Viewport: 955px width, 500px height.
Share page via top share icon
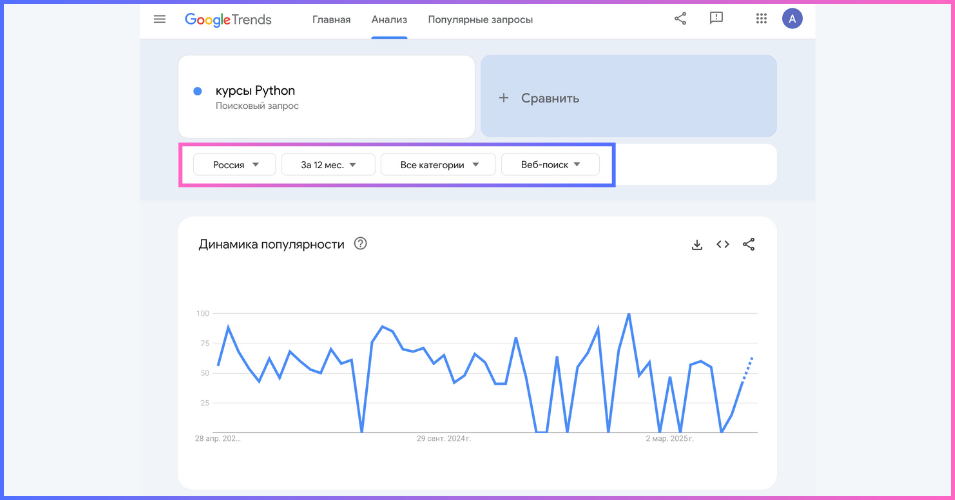[x=680, y=19]
